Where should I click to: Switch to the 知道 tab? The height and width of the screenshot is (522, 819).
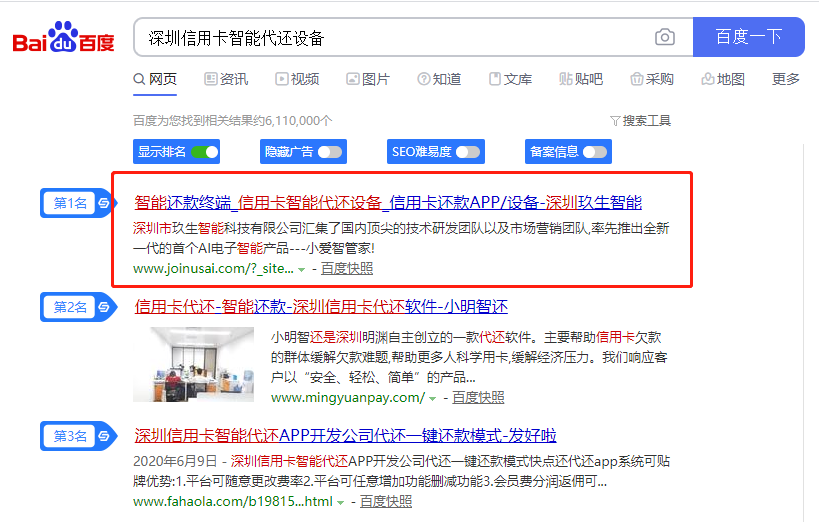pyautogui.click(x=439, y=79)
